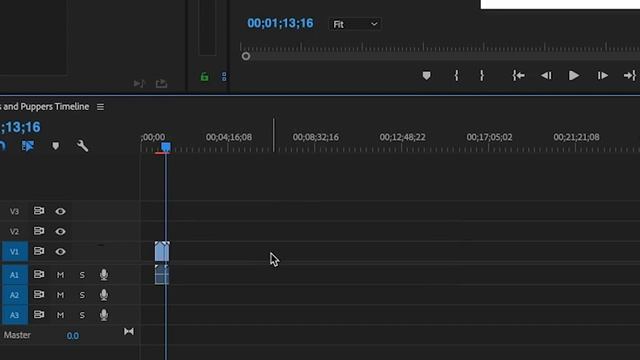Hide V2 track output
640x360 pixels.
coord(60,231)
